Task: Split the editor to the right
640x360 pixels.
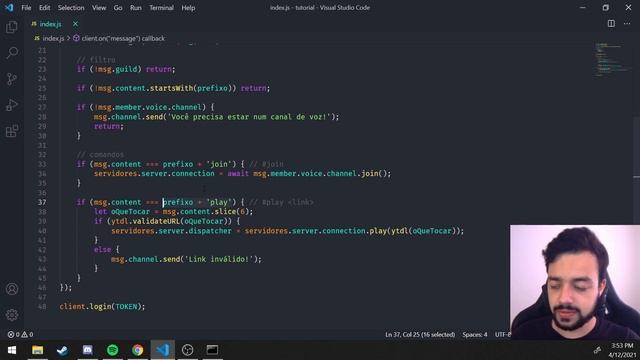Action: click(611, 24)
